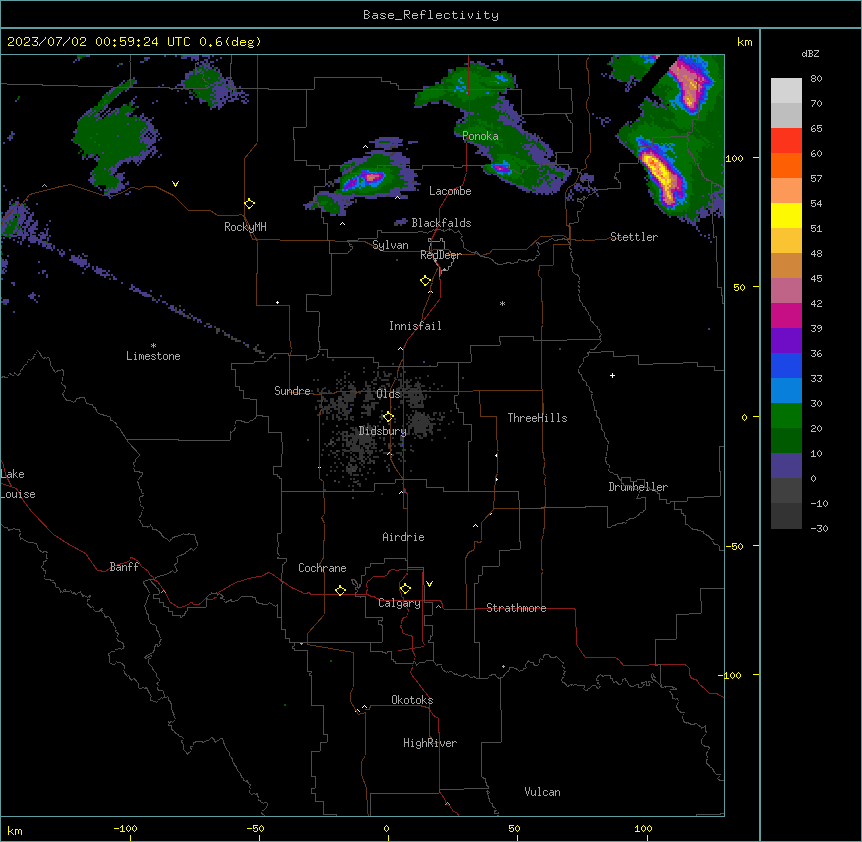Image resolution: width=862 pixels, height=842 pixels.
Task: Click the red 60–65 dBZ legend swatch
Action: [786, 141]
